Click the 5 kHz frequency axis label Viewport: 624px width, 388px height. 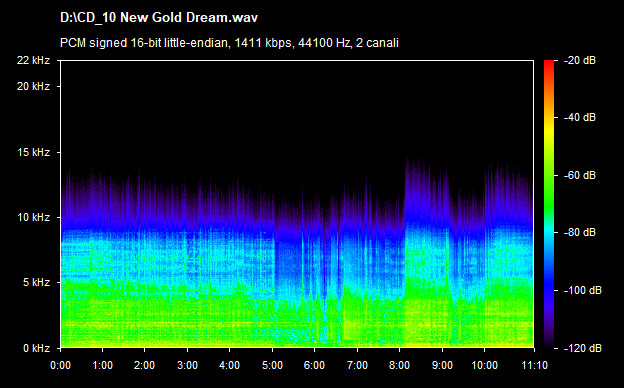click(36, 283)
